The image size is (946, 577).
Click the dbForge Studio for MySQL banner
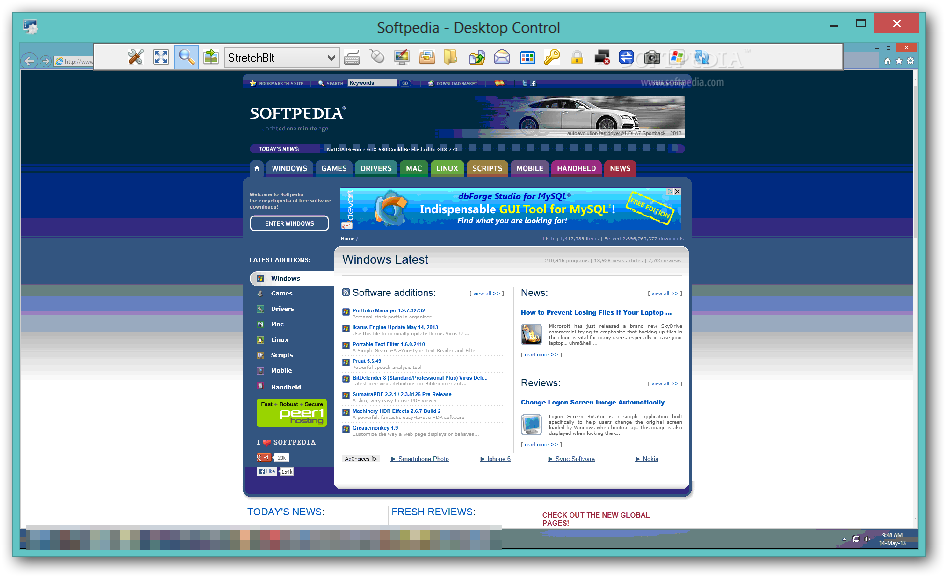coord(510,209)
